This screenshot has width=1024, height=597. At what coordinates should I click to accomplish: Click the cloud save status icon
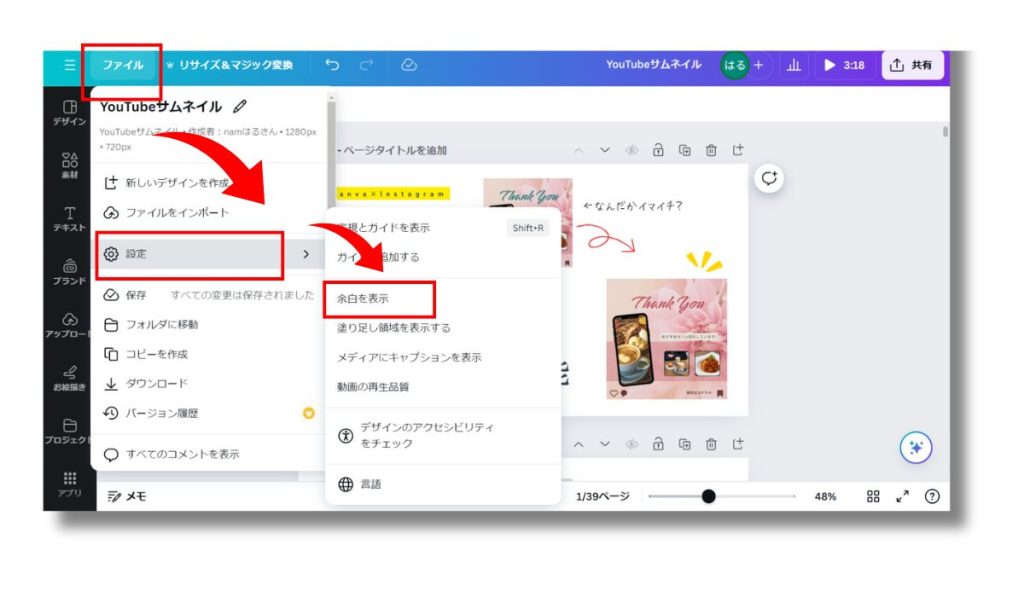click(408, 65)
